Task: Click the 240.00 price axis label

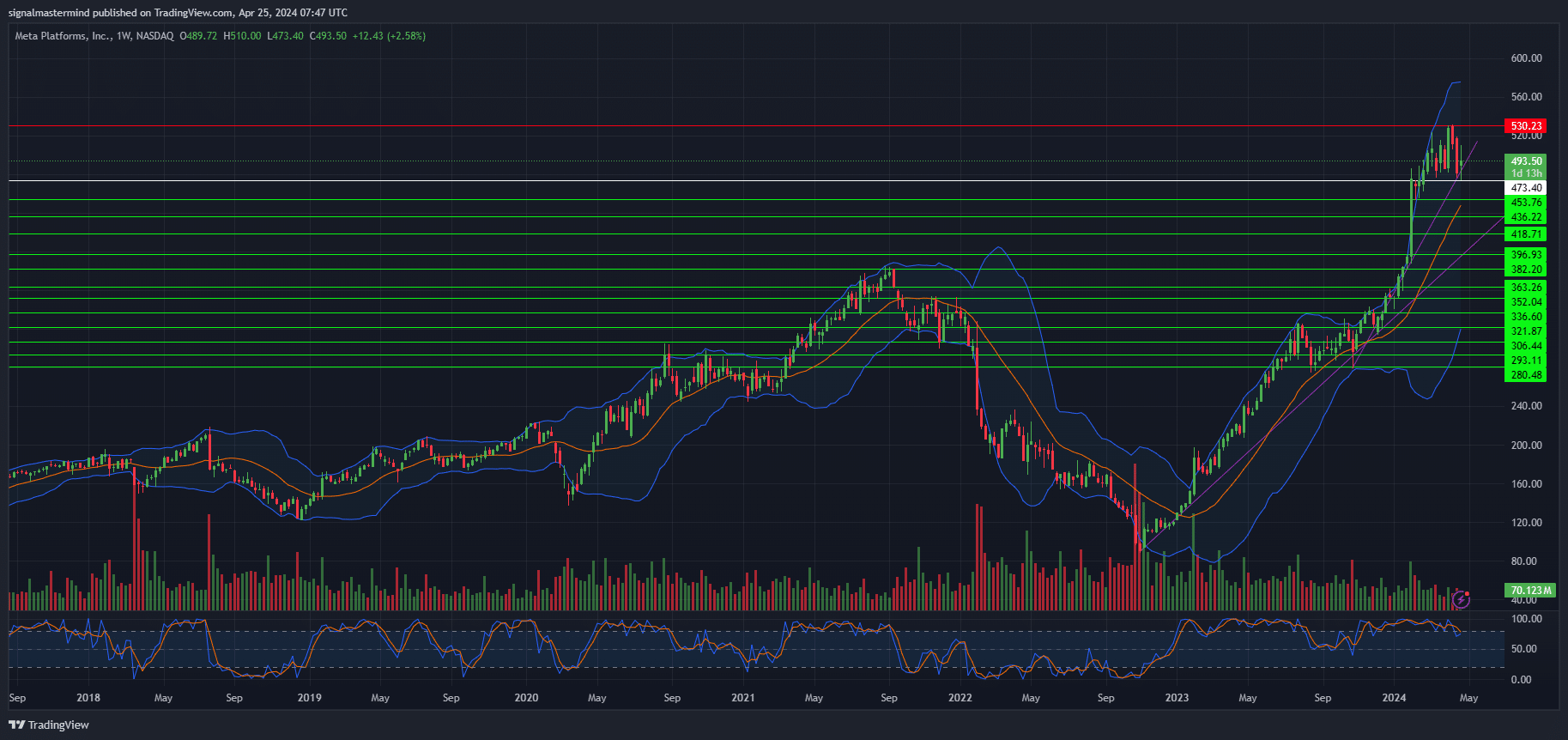Action: click(x=1526, y=406)
